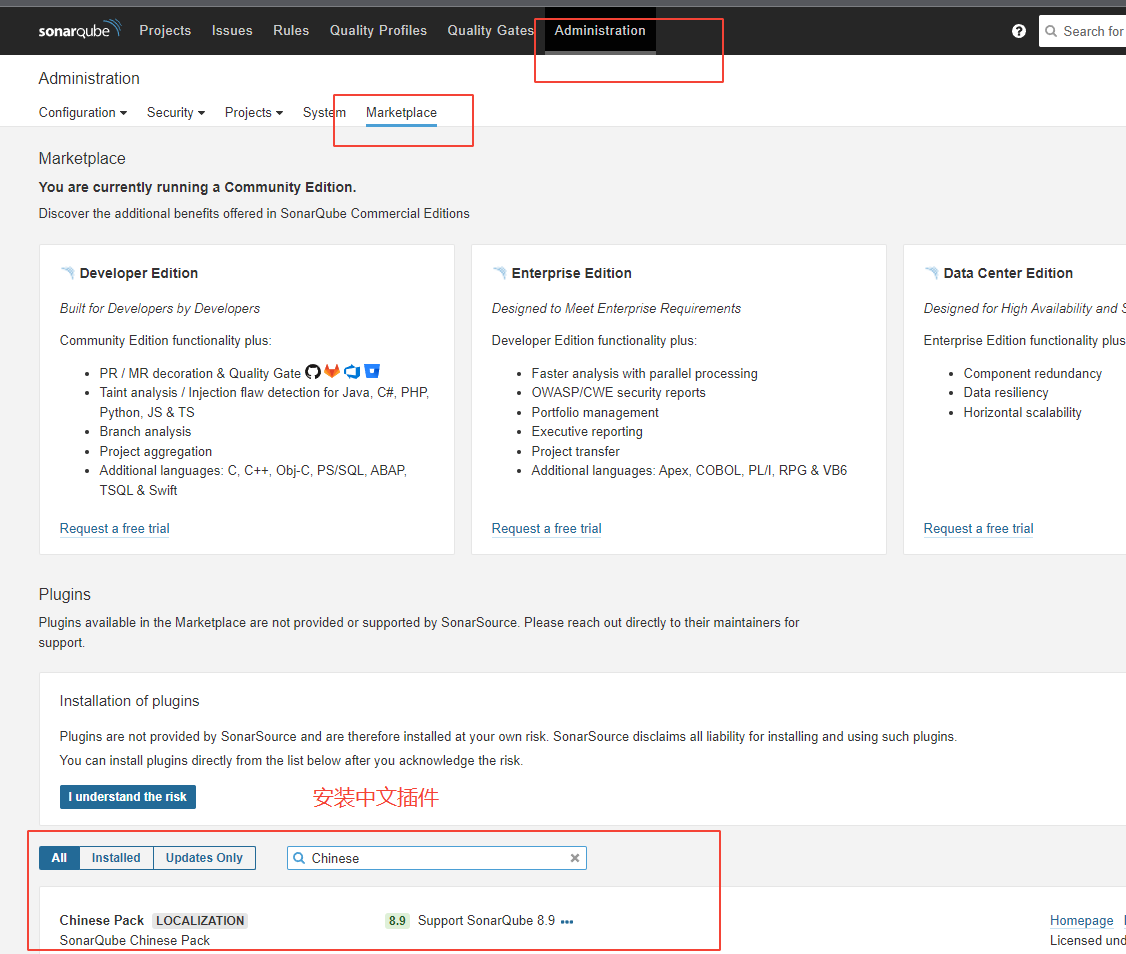
Task: Open Quality Profiles in top navigation
Action: pos(378,31)
